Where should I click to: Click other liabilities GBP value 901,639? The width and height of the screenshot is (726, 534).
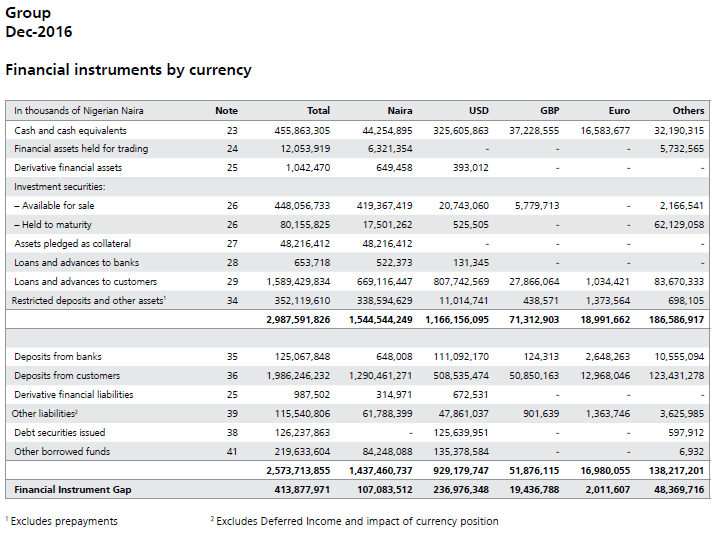pyautogui.click(x=541, y=414)
